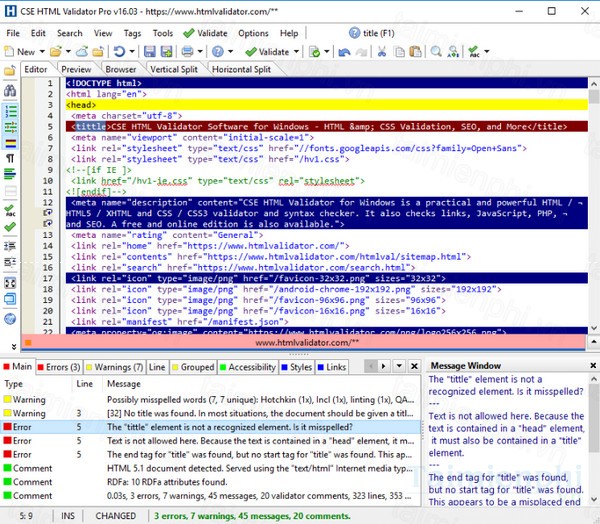Click the Validate toolbar button
Viewport: 600px width, 524px height.
click(267, 52)
